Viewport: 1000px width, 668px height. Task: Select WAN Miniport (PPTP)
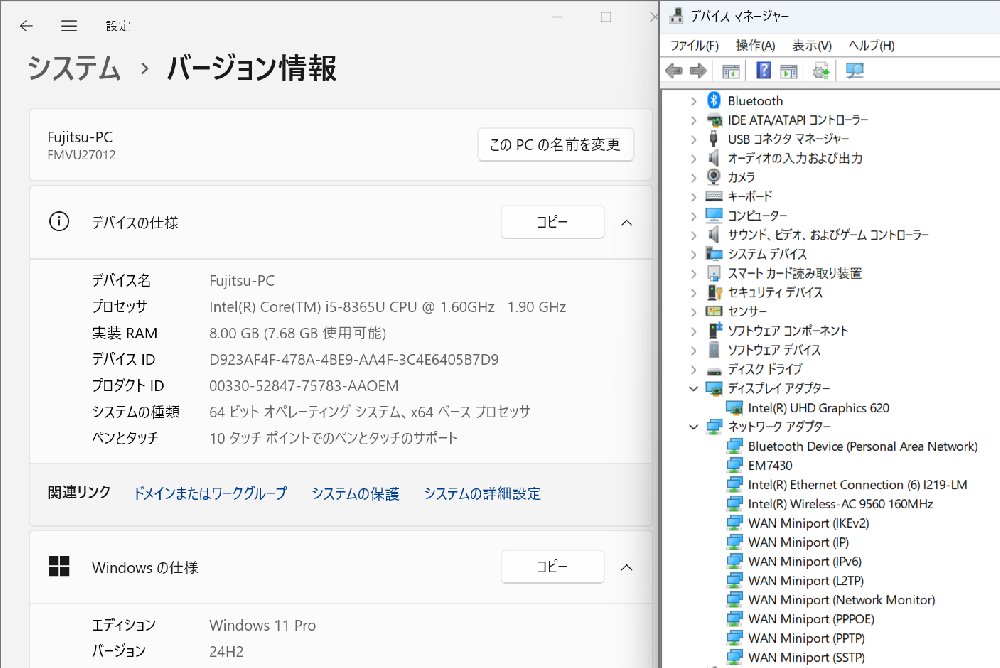[x=806, y=638]
